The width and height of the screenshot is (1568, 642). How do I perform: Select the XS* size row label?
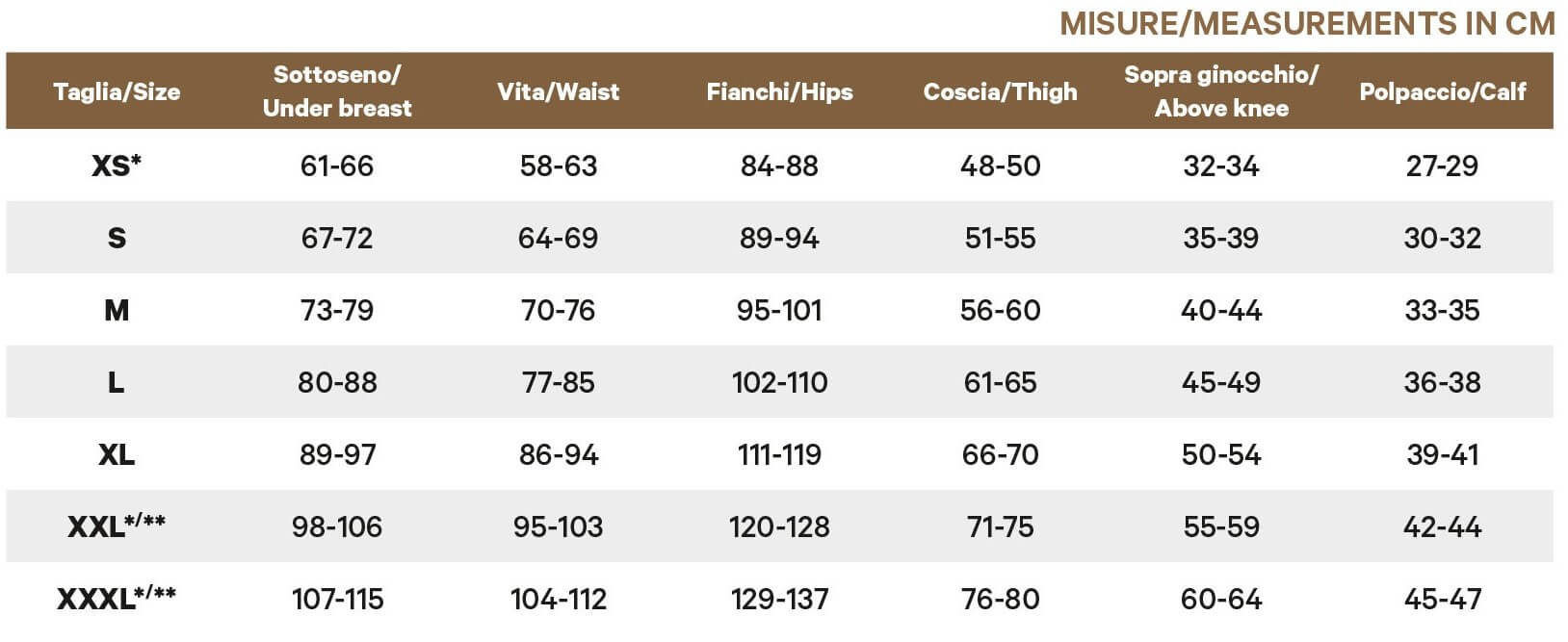(117, 166)
